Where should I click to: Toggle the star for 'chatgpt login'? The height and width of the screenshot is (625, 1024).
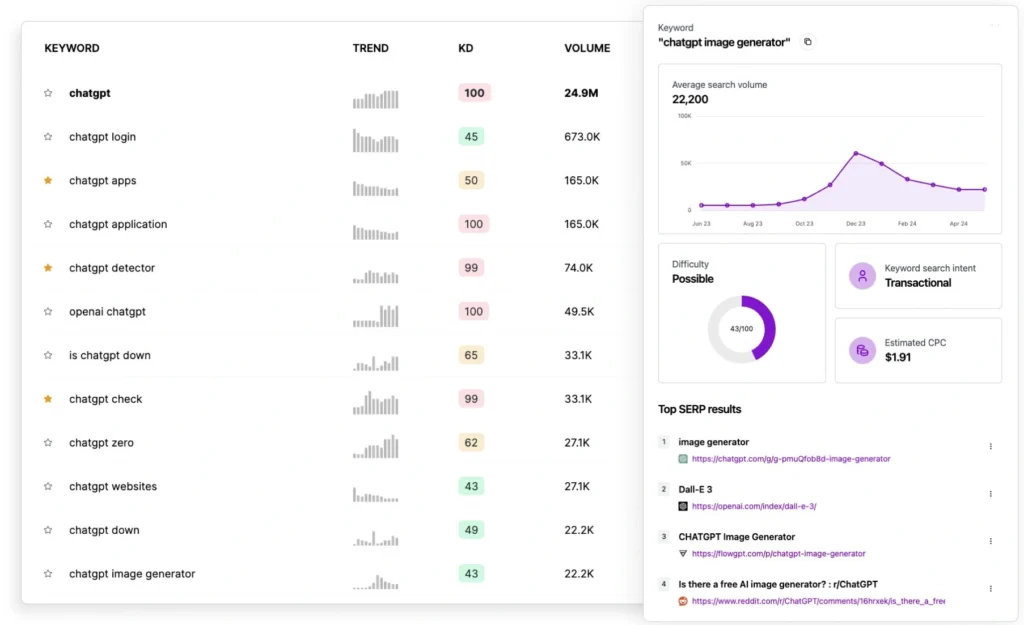click(x=48, y=137)
